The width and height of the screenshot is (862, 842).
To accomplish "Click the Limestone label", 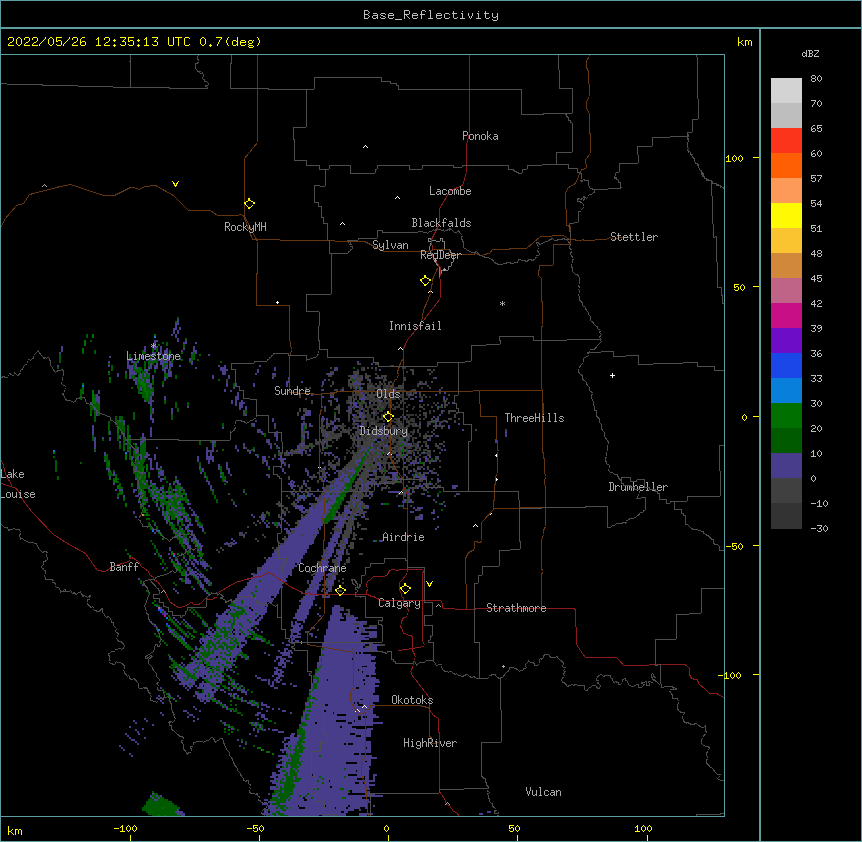I will tap(153, 356).
